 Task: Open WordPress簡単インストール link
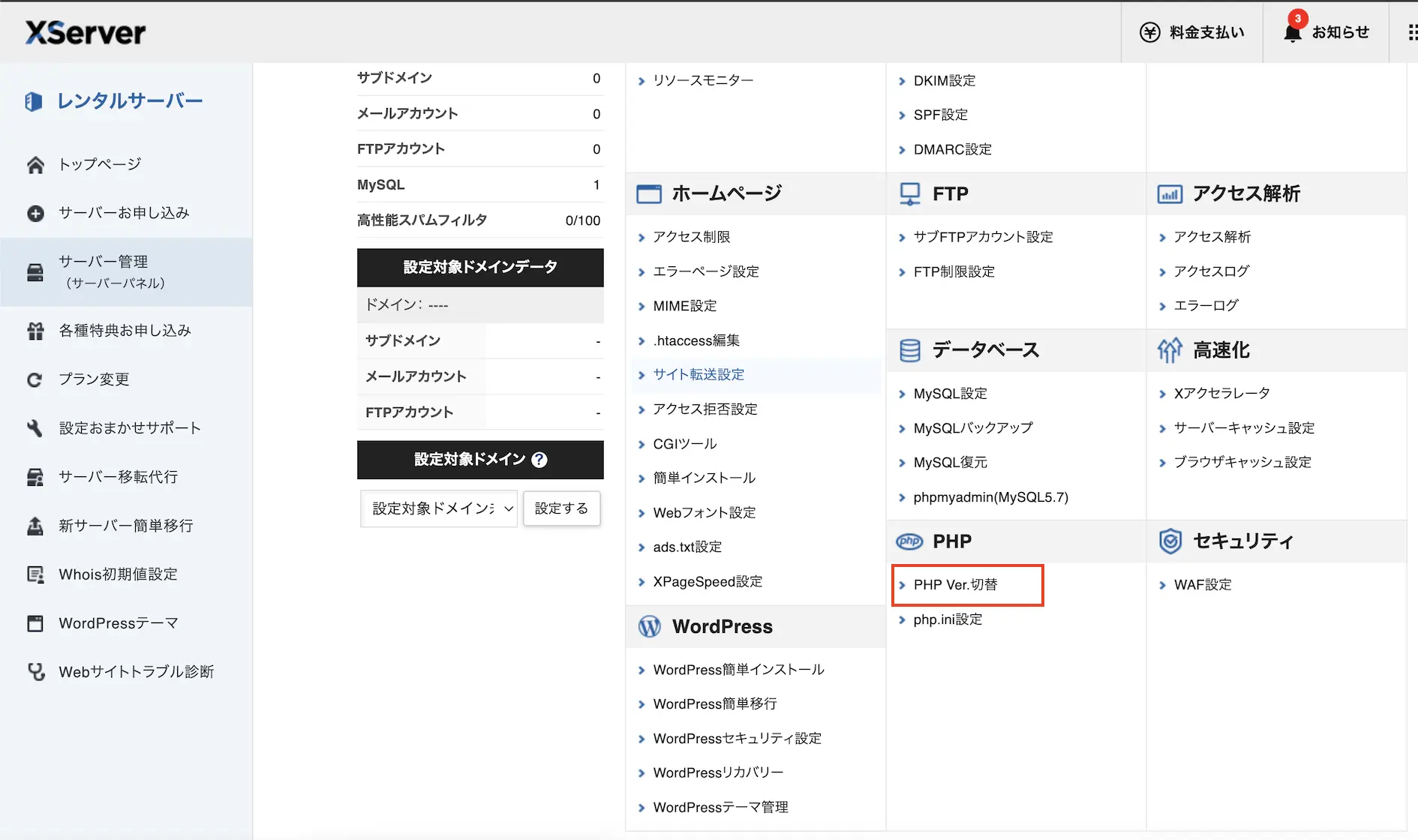[x=738, y=670]
